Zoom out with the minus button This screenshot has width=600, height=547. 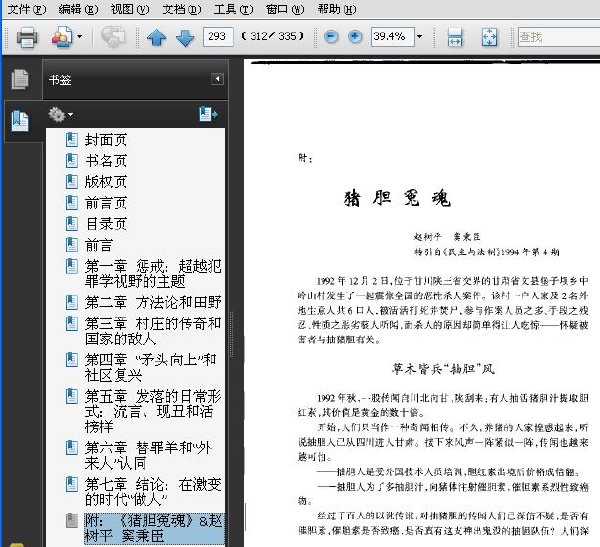[331, 37]
